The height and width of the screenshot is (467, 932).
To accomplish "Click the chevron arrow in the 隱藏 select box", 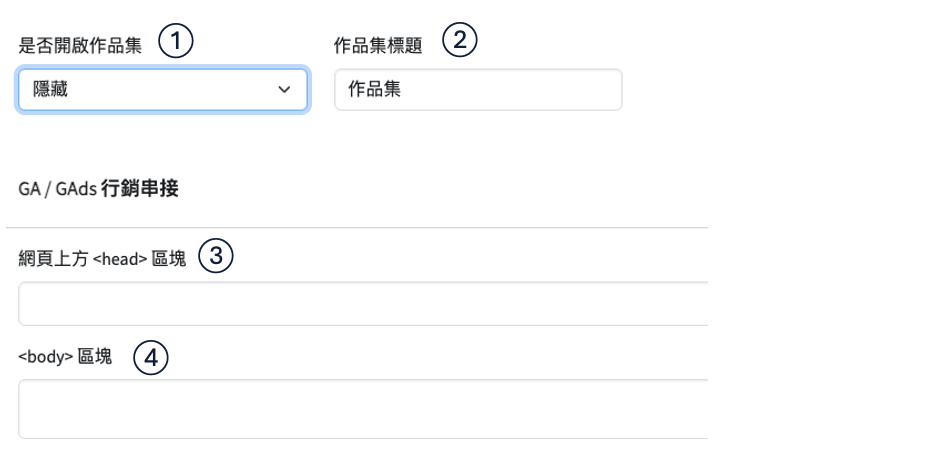I will [283, 90].
